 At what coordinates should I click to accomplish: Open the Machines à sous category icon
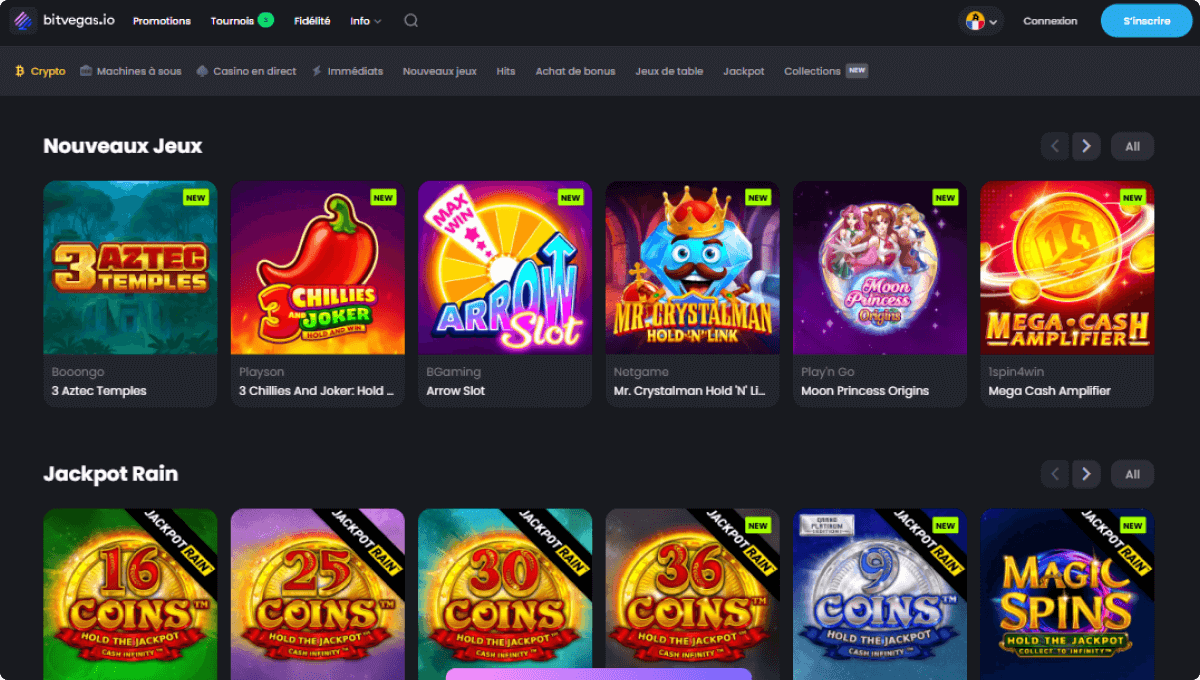[87, 71]
